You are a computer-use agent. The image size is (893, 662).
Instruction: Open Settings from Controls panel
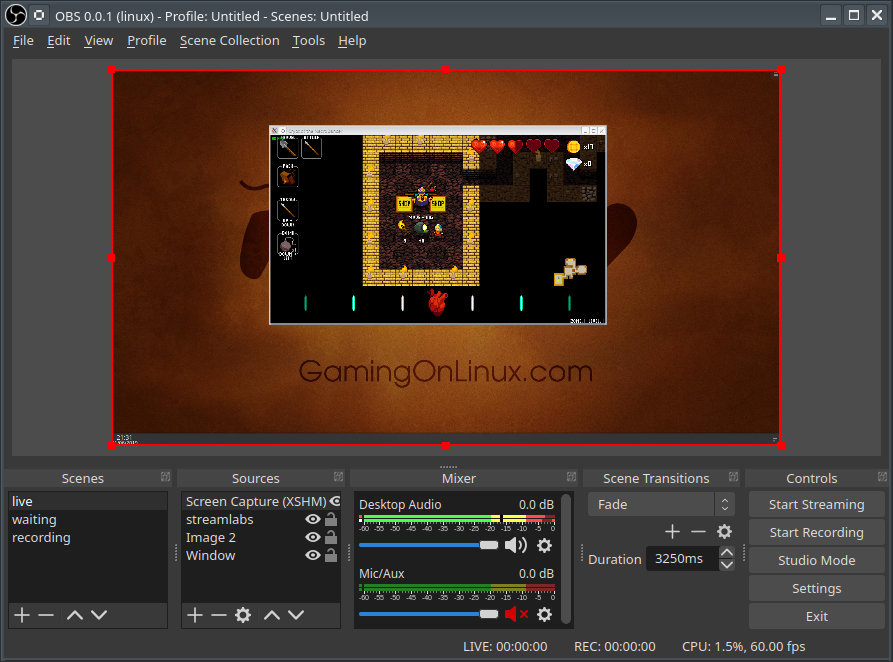pyautogui.click(x=817, y=588)
